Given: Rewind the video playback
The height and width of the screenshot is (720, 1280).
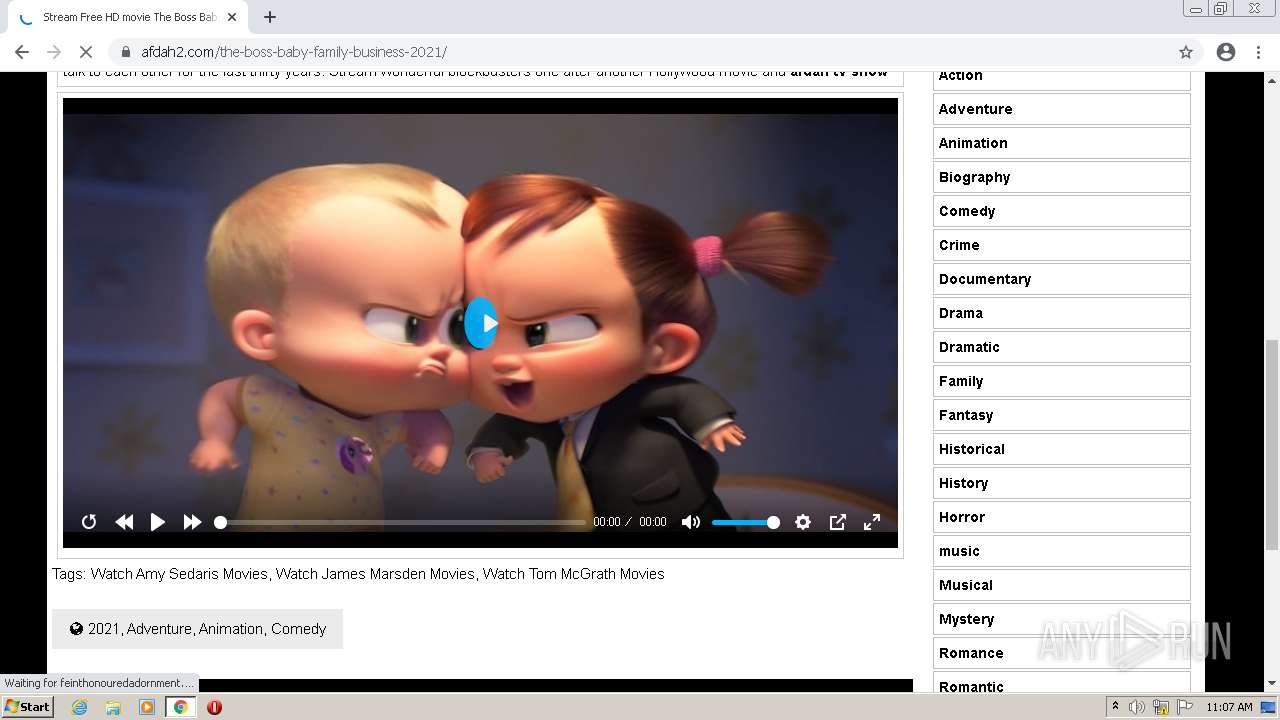Looking at the screenshot, I should pyautogui.click(x=124, y=522).
